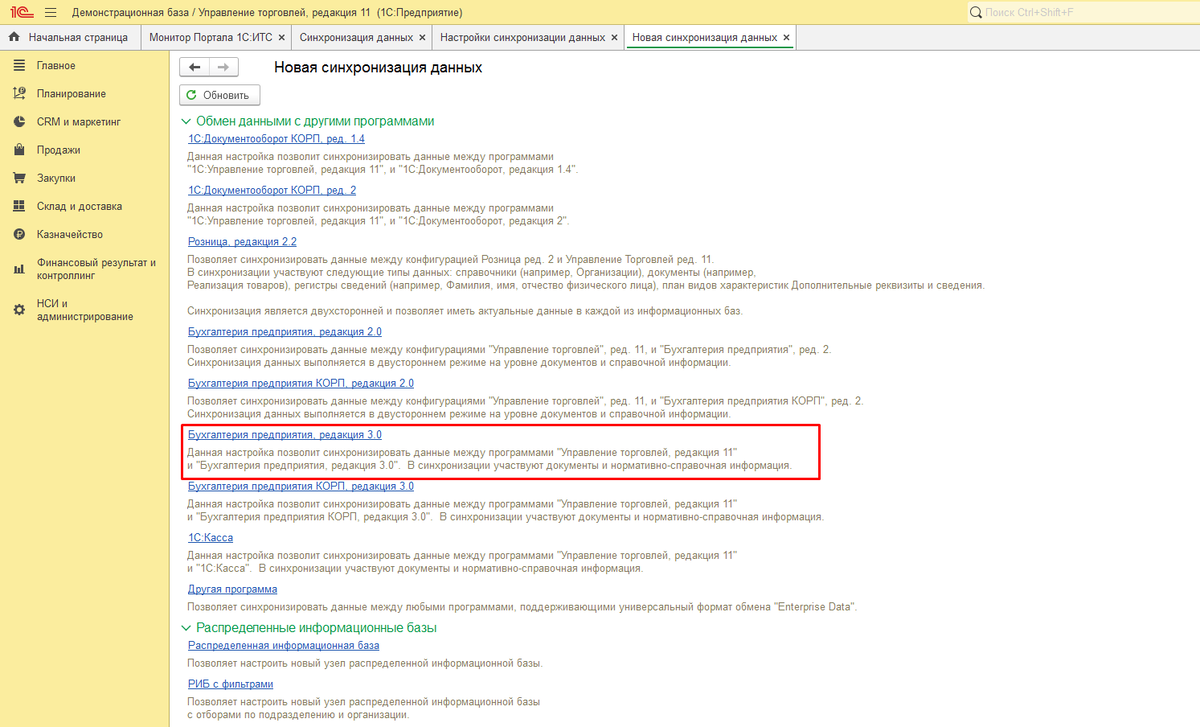Open Розница, редакция 2.2 link

[x=242, y=241]
